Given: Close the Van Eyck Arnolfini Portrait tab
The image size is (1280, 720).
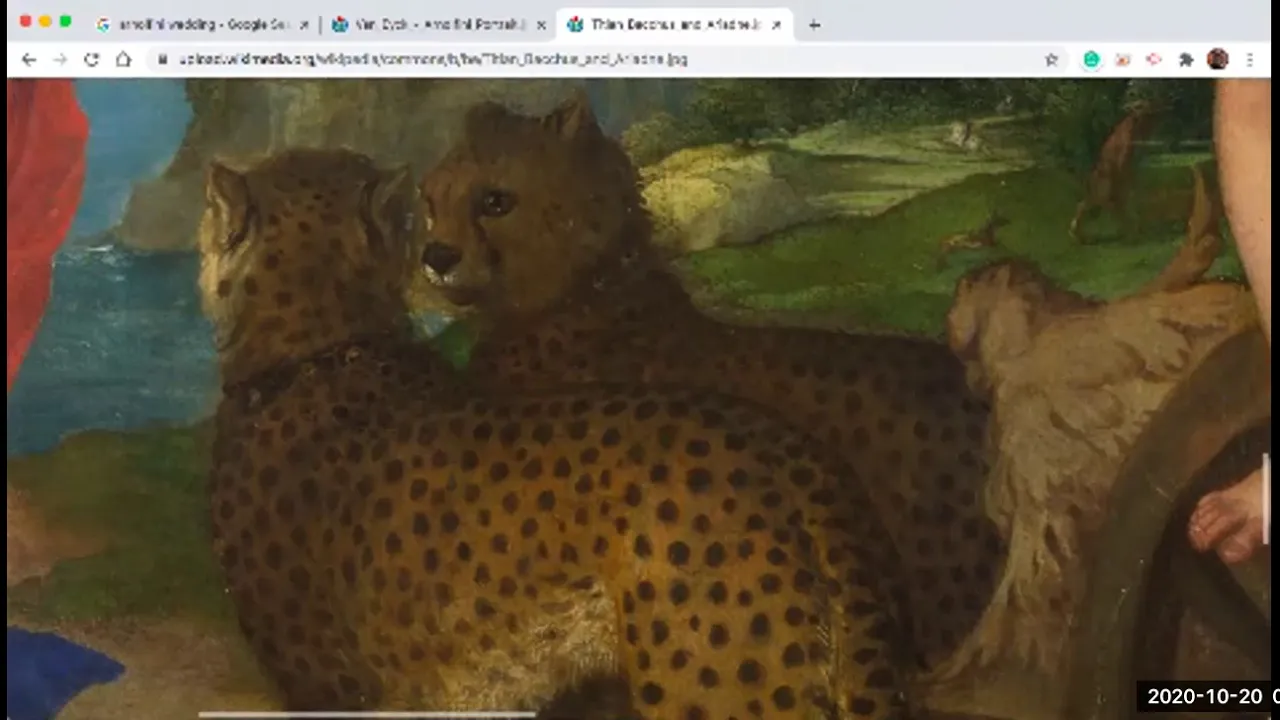Looking at the screenshot, I should (541, 25).
